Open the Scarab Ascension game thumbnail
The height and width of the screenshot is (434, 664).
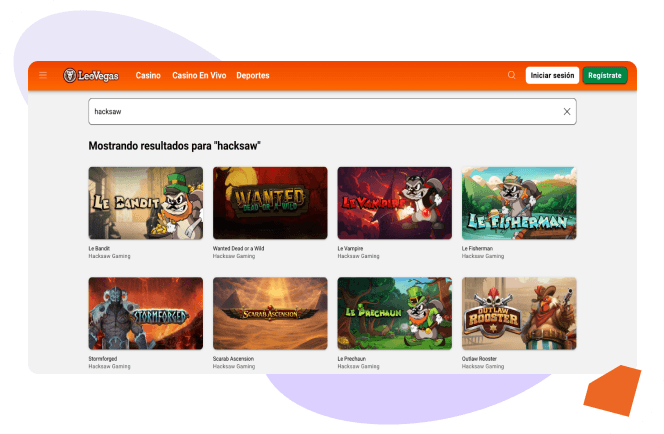coord(270,313)
